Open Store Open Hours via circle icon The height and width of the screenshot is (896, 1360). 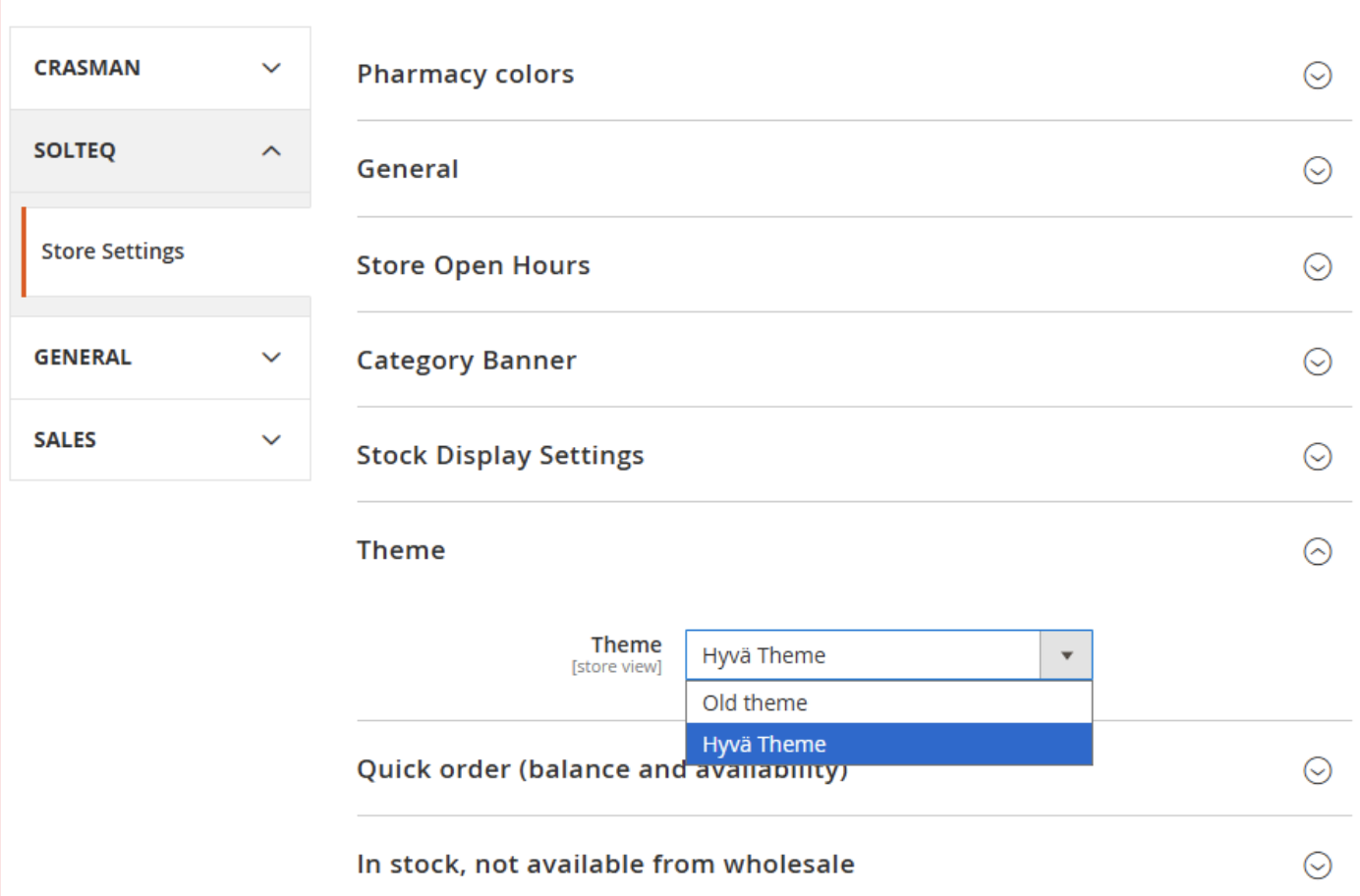click(x=1317, y=266)
